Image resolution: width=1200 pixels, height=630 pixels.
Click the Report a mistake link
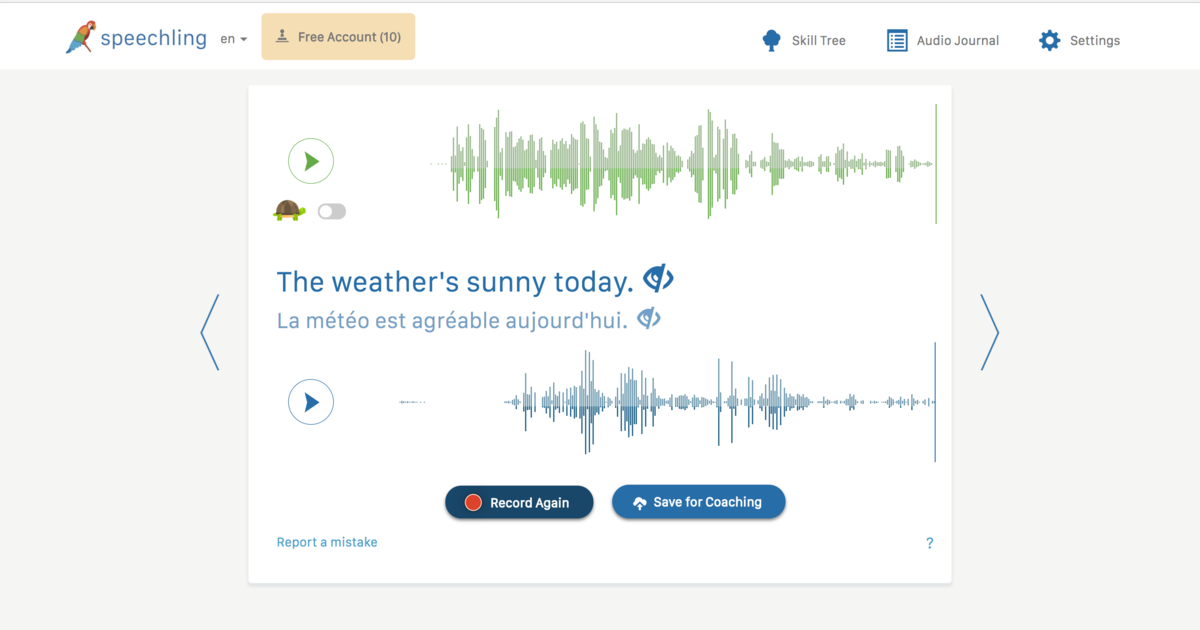[x=327, y=542]
